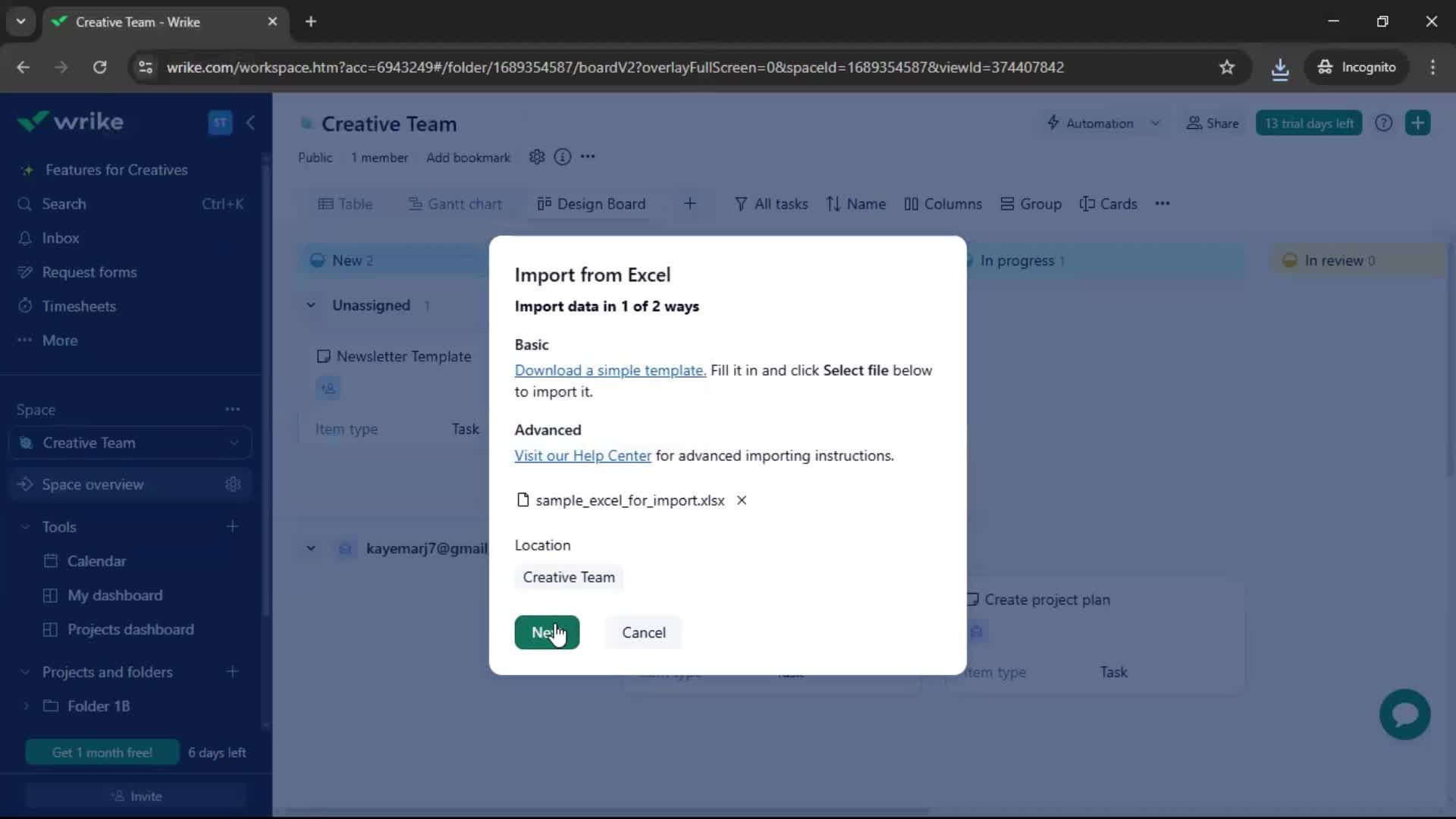This screenshot has width=1456, height=819.
Task: Open Features for Creatives
Action: pos(116,170)
